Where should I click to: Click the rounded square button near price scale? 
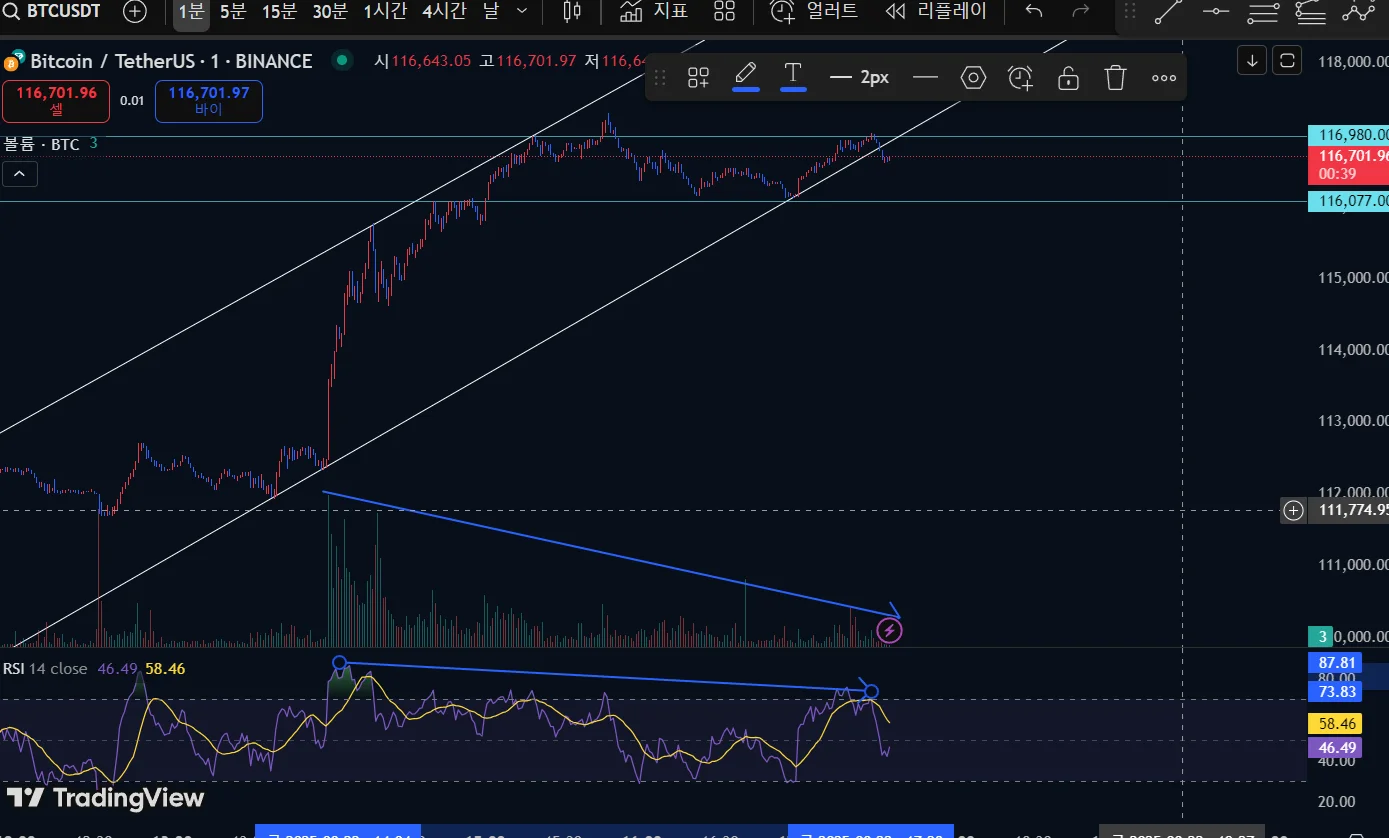pyautogui.click(x=1288, y=60)
